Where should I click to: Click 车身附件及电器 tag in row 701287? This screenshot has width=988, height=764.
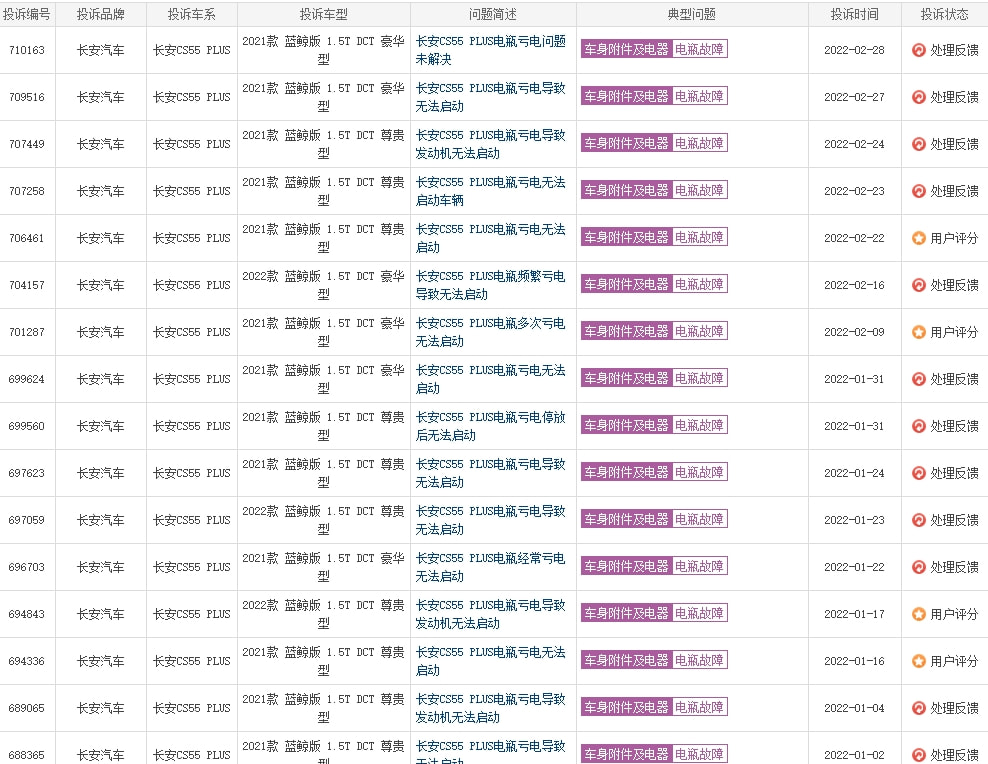click(x=626, y=331)
